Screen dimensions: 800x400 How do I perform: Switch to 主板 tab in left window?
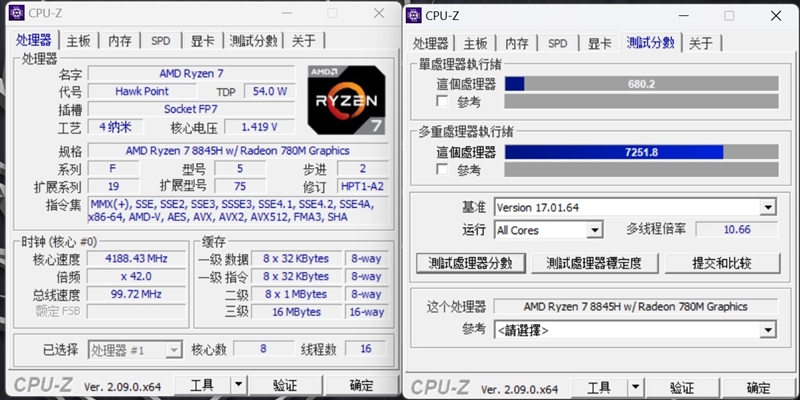coord(79,41)
